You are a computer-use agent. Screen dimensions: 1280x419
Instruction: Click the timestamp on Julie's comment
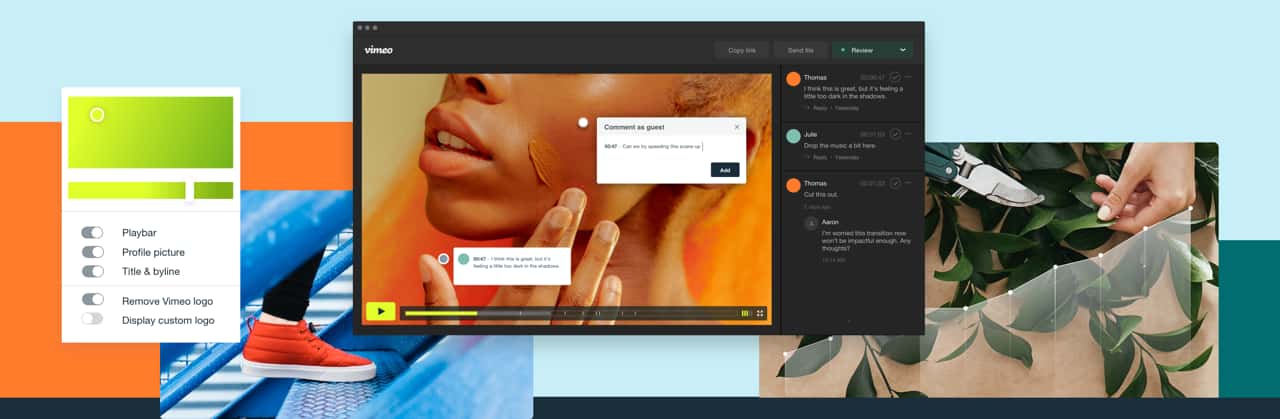pos(873,134)
